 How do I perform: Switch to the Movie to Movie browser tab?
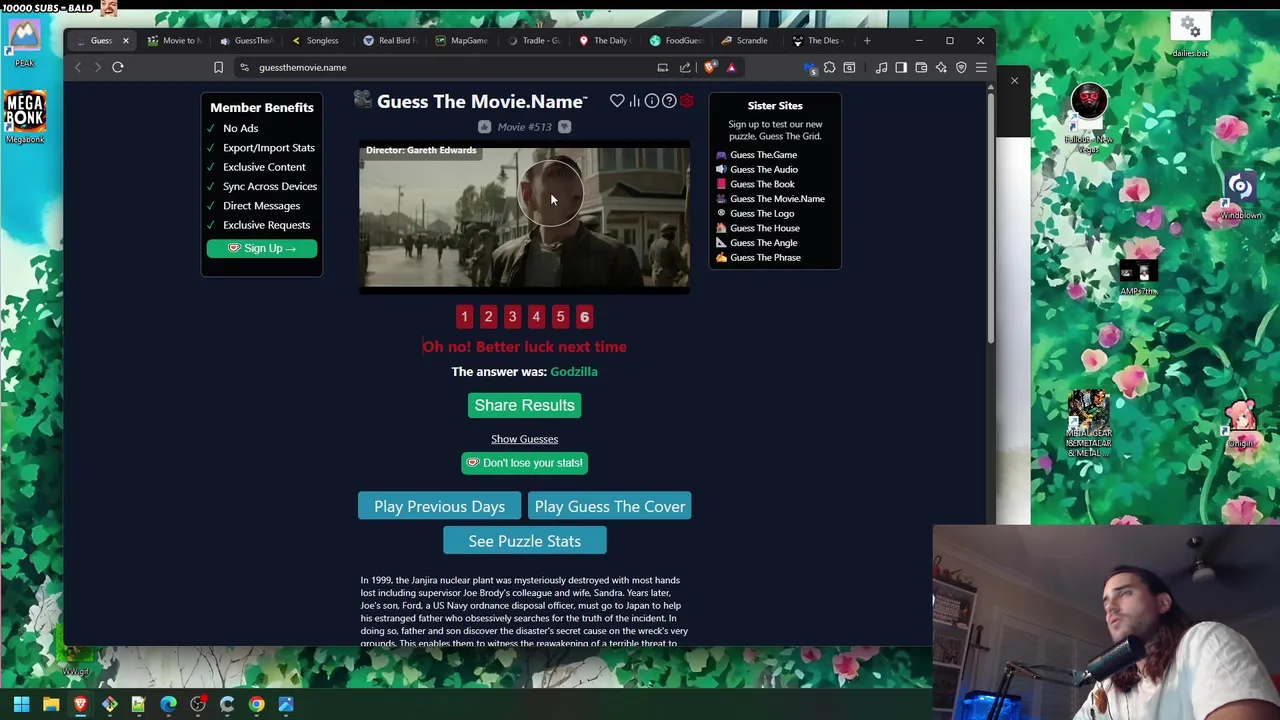pyautogui.click(x=175, y=41)
